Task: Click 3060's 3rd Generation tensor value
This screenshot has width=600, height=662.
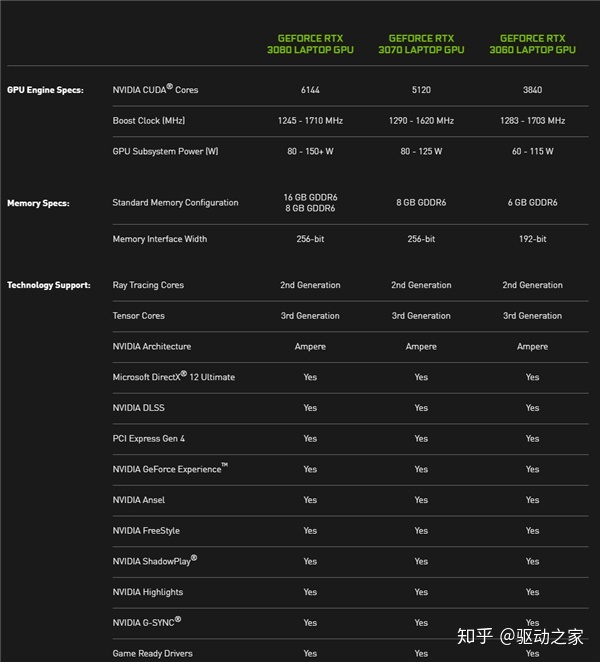Action: click(x=532, y=316)
